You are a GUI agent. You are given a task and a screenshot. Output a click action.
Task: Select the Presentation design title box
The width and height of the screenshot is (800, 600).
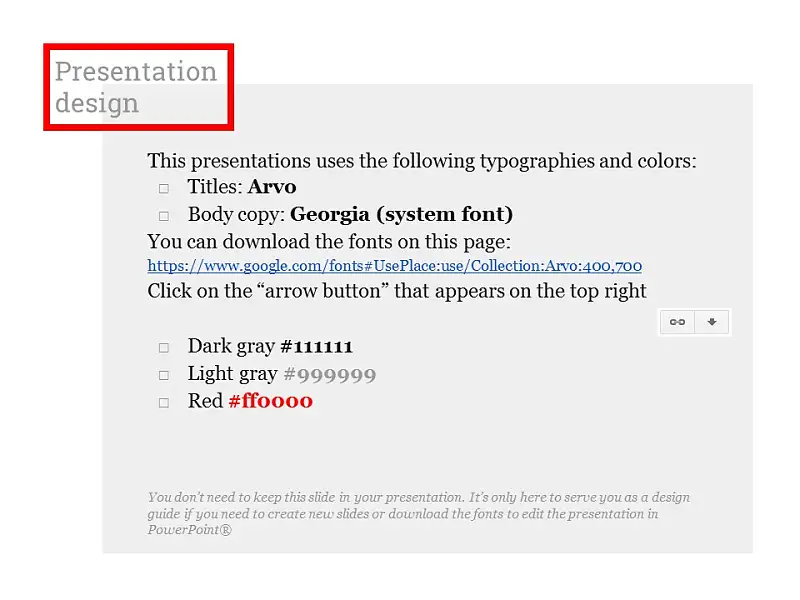[x=139, y=87]
